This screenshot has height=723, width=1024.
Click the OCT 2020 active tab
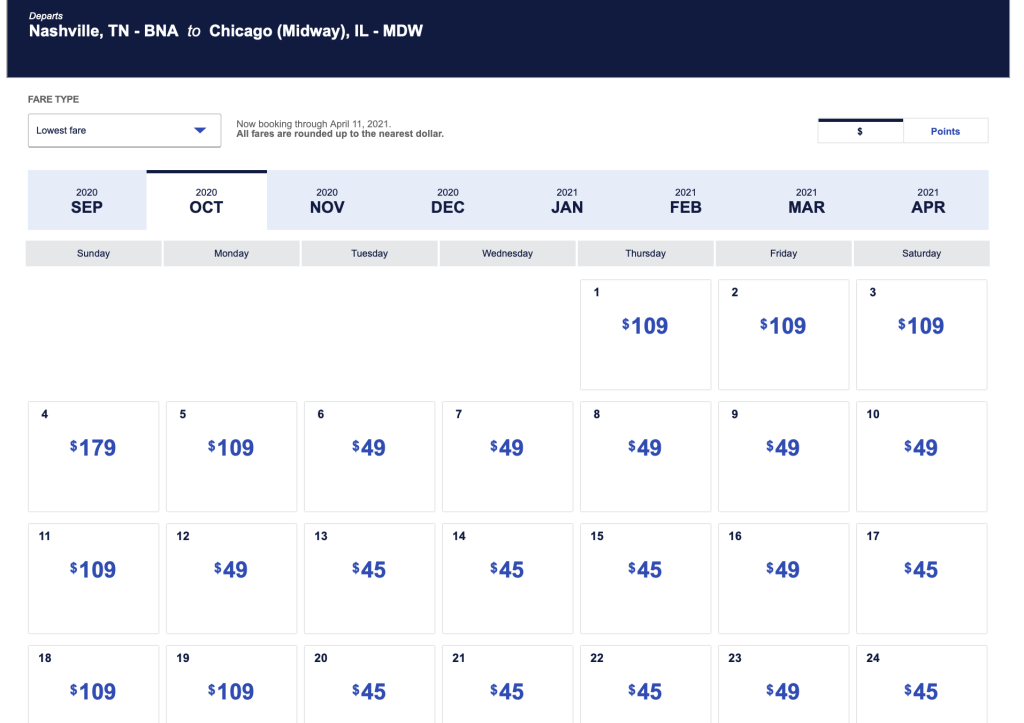tap(206, 201)
